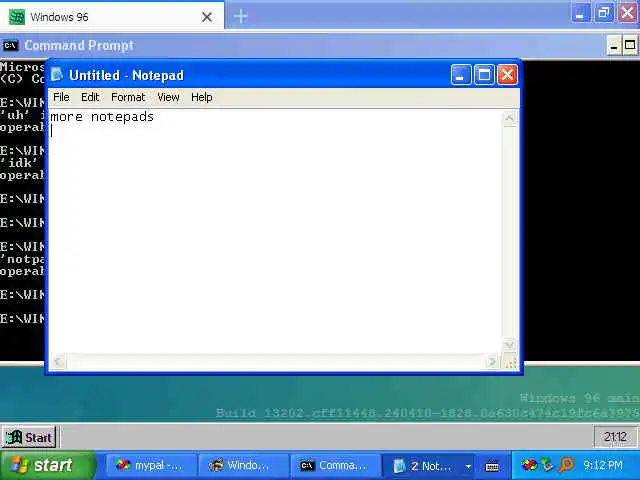Screen dimensions: 640x480
Task: Click the Windows 96 tab favicon
Action: click(x=17, y=17)
